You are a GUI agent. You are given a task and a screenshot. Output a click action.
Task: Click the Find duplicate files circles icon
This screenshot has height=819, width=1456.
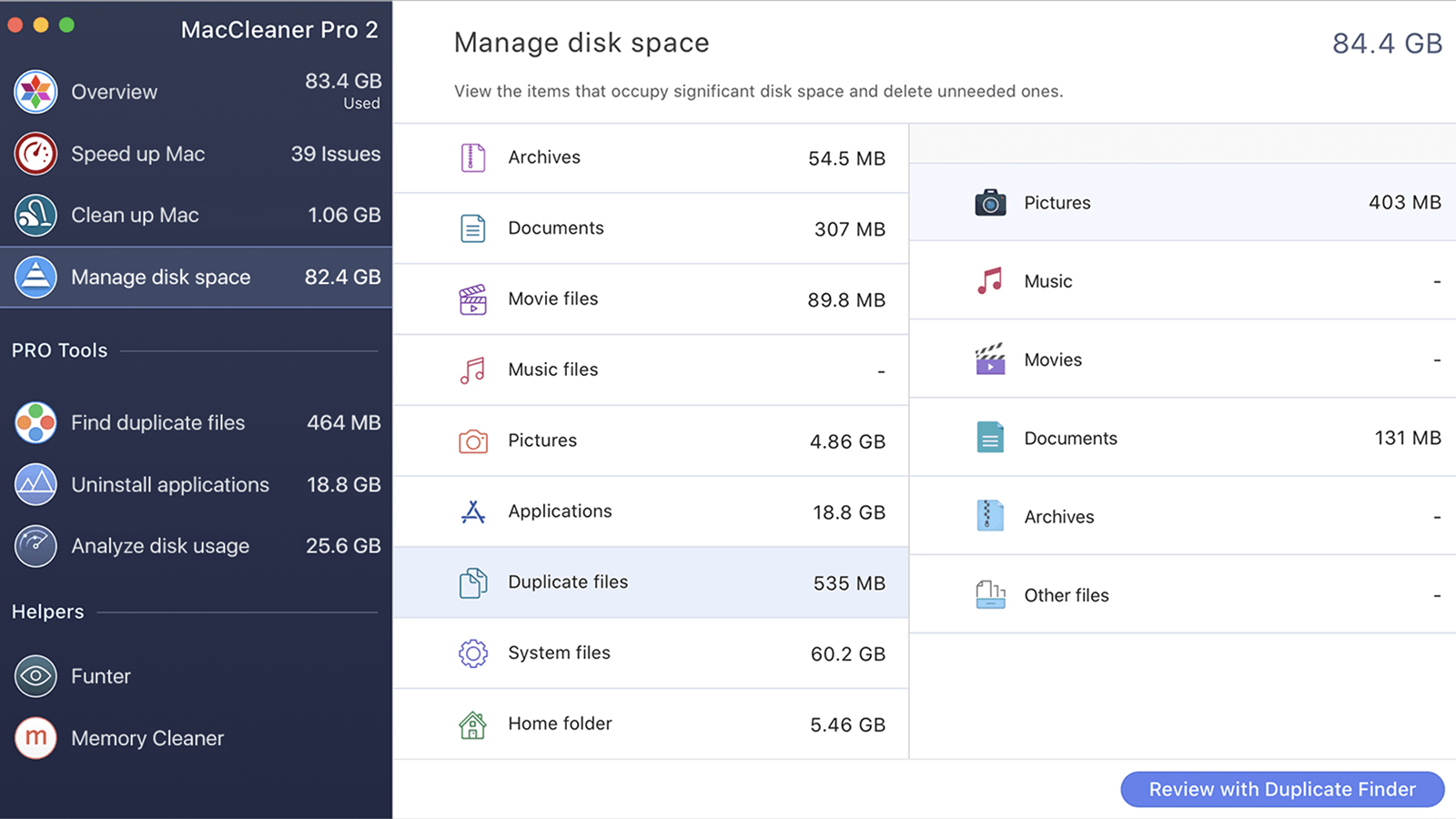coord(35,422)
